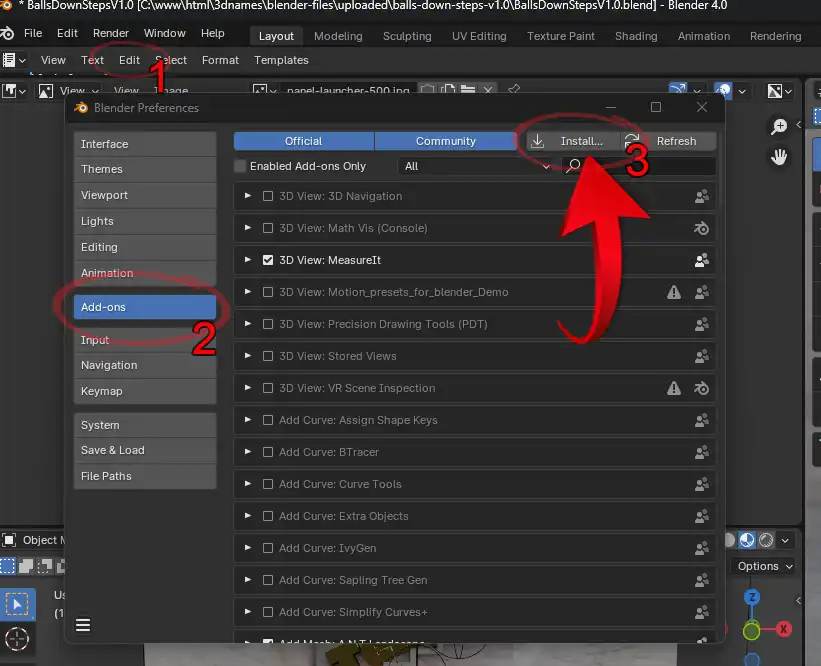Switch to the Sculpting workspace tab
The image size is (821, 666).
pyautogui.click(x=407, y=36)
